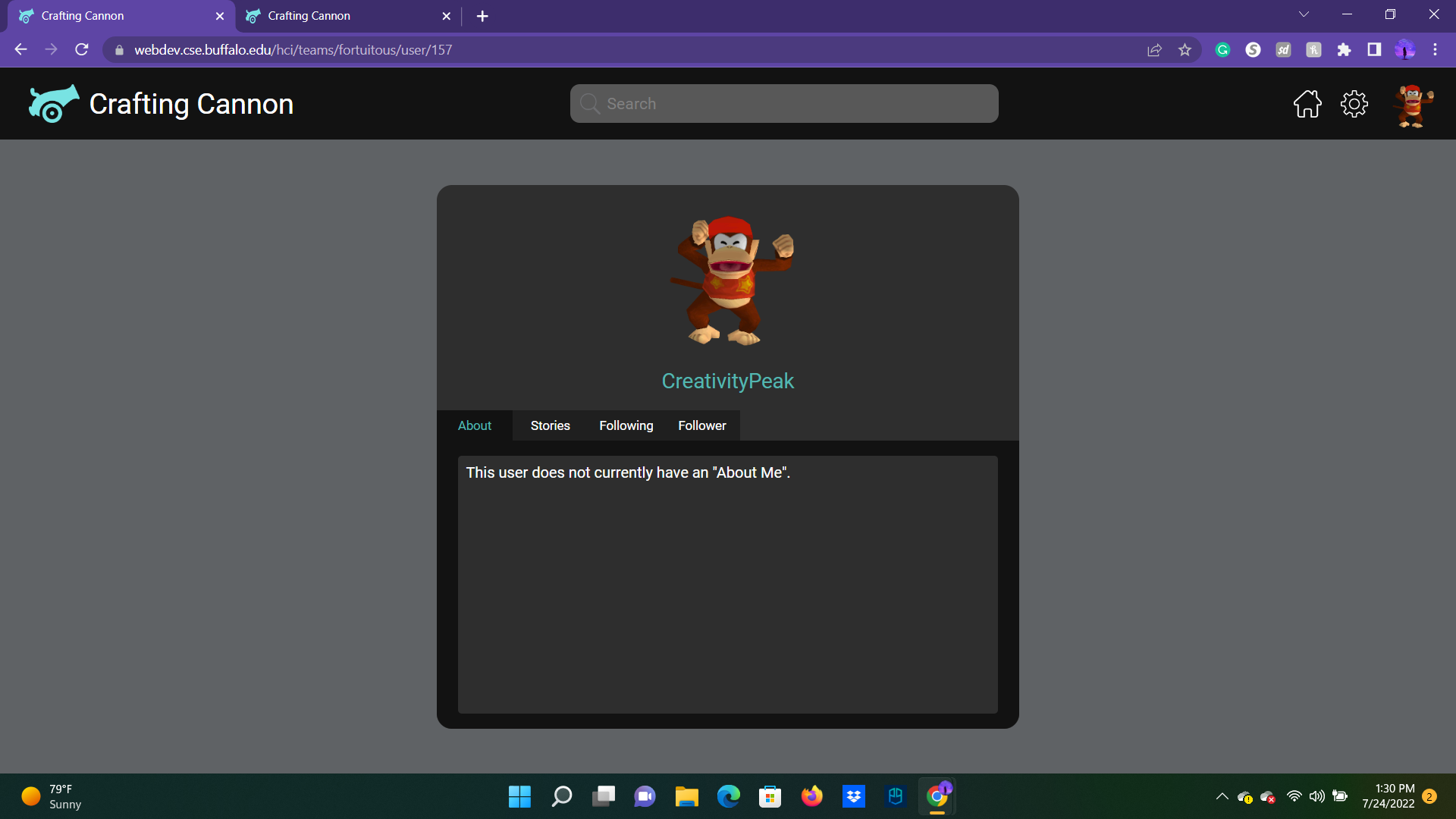Switch to the Following tab
This screenshot has width=1456, height=819.
click(x=626, y=425)
